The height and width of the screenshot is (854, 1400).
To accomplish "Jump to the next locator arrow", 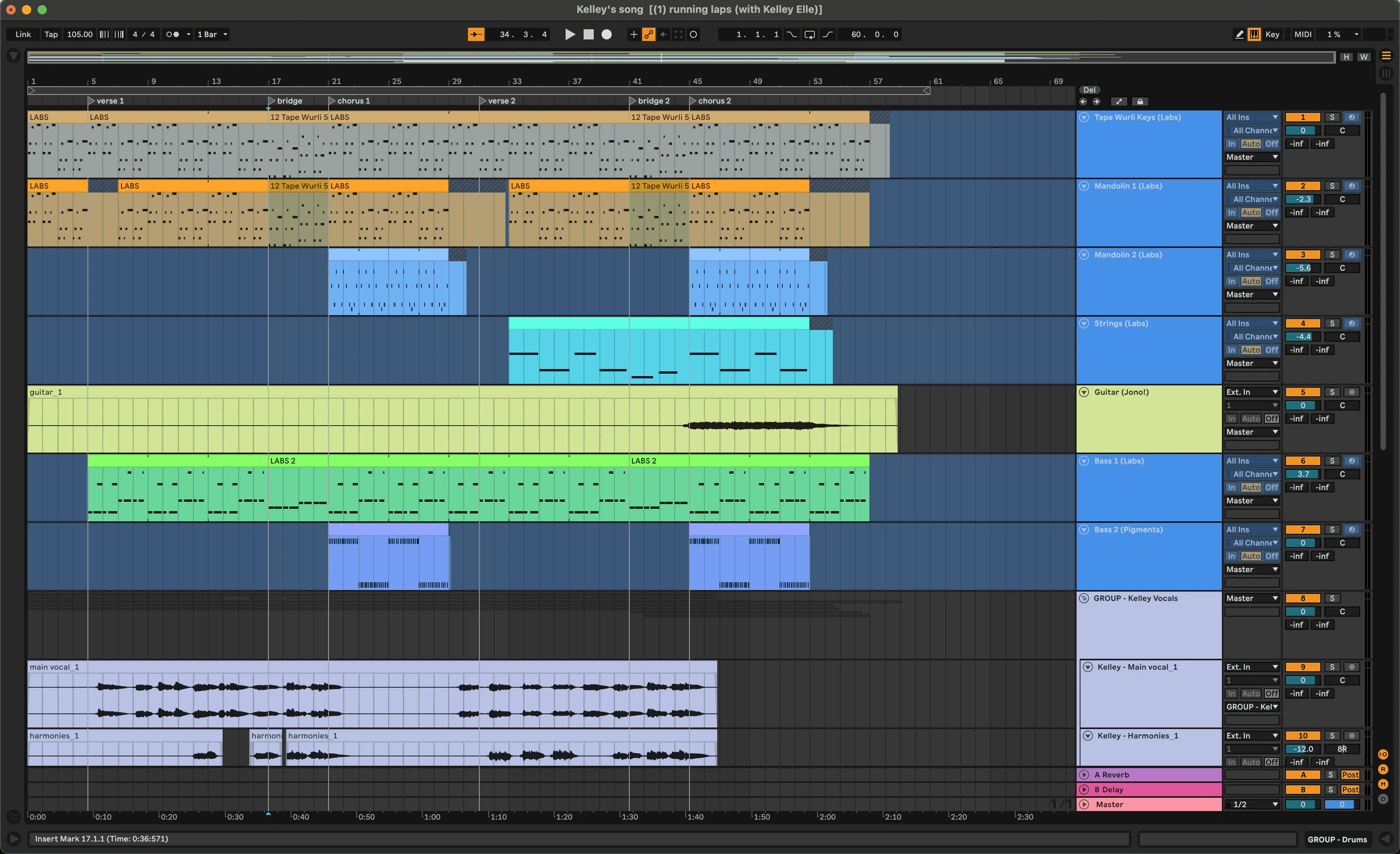I will [x=1096, y=102].
